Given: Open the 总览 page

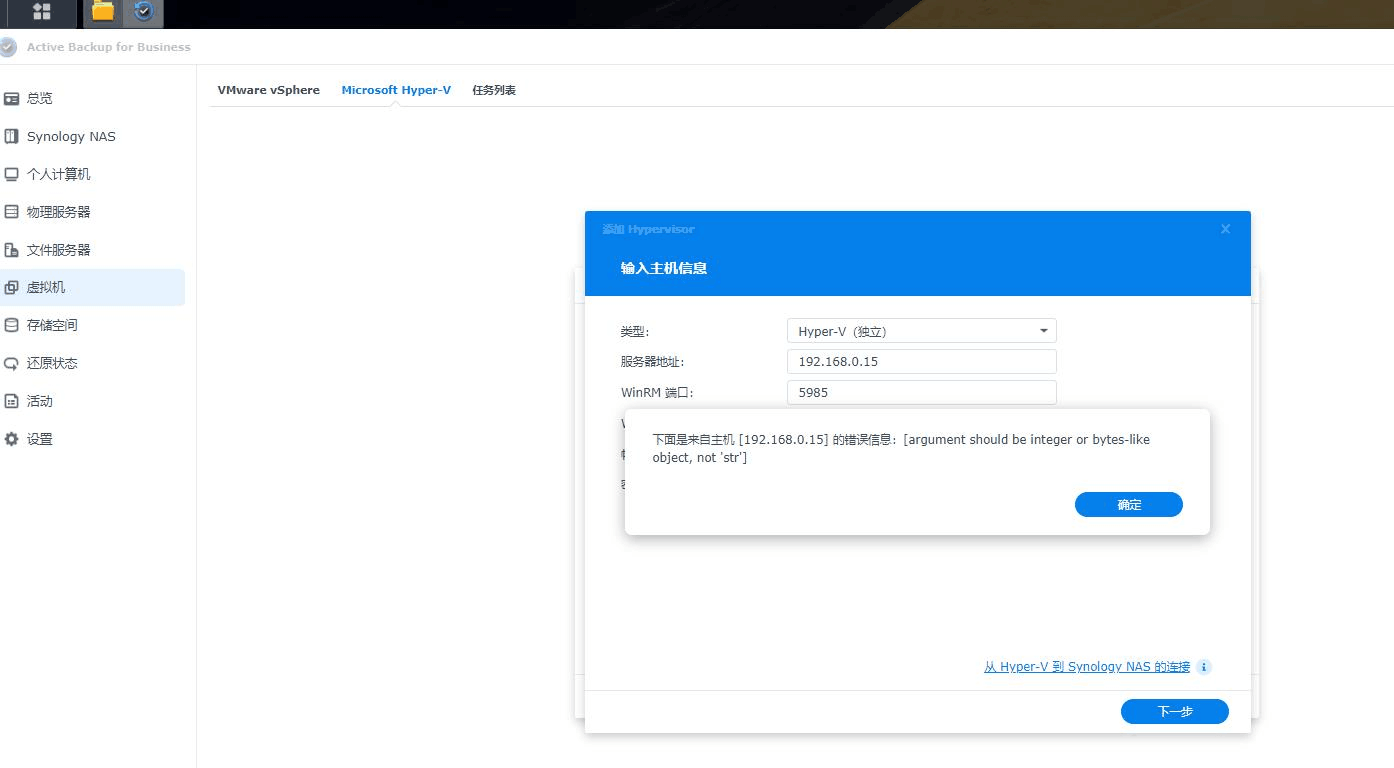Looking at the screenshot, I should pos(92,98).
